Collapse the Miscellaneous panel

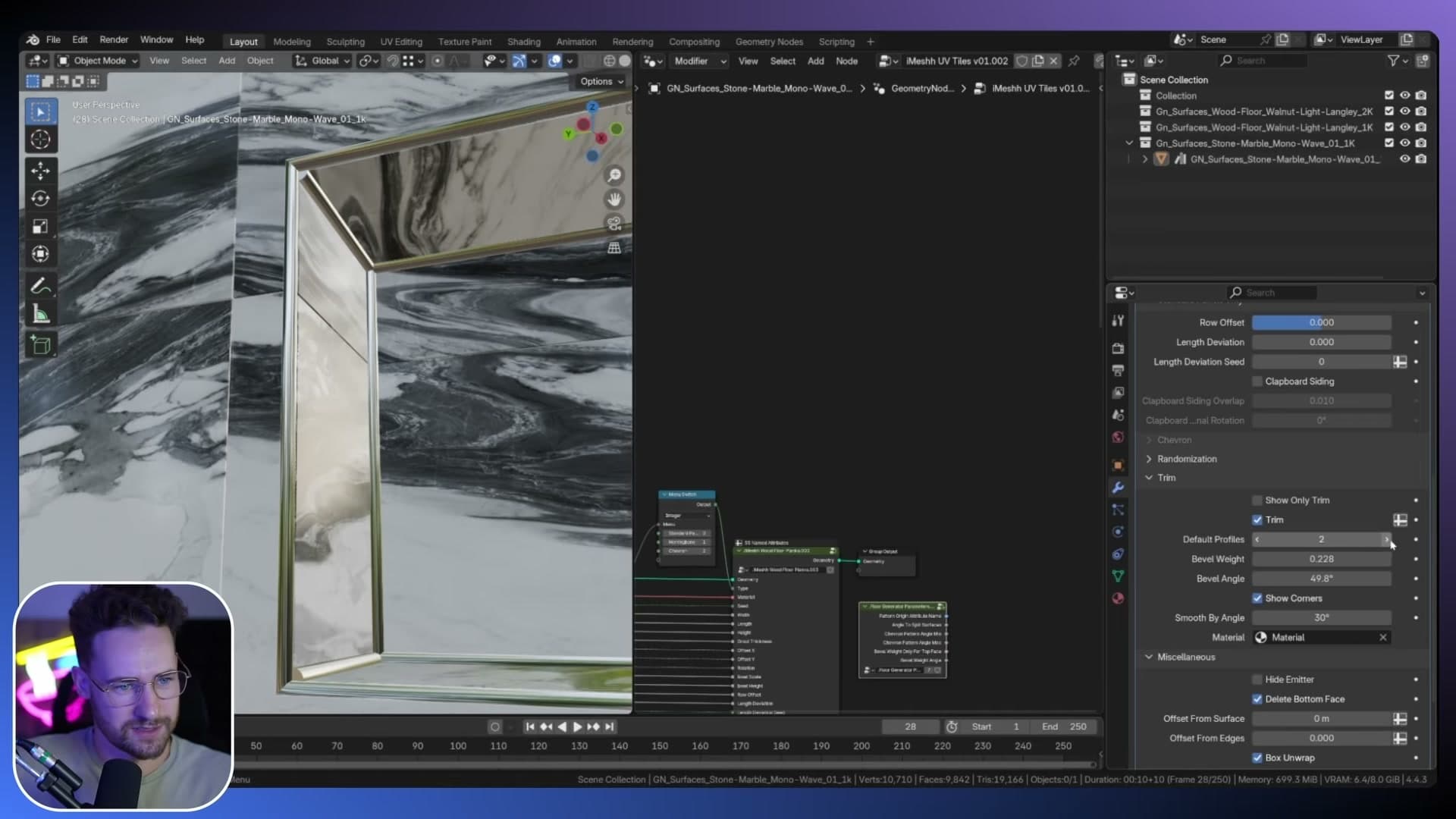1149,657
